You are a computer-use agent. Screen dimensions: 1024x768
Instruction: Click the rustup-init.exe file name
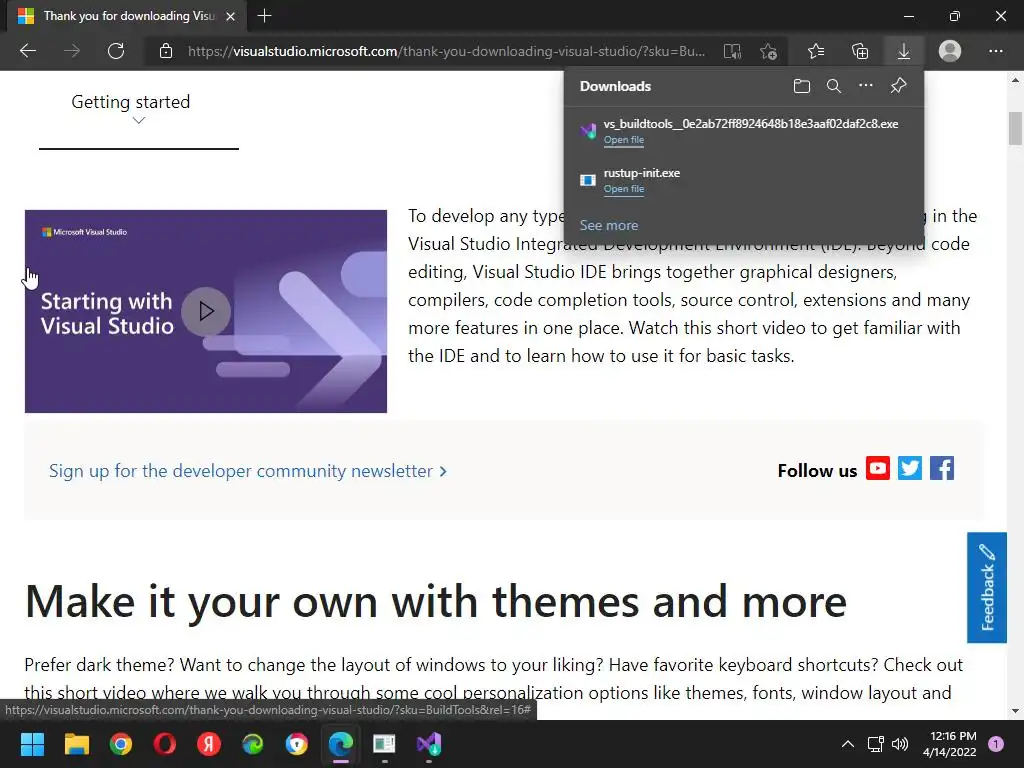tap(641, 173)
